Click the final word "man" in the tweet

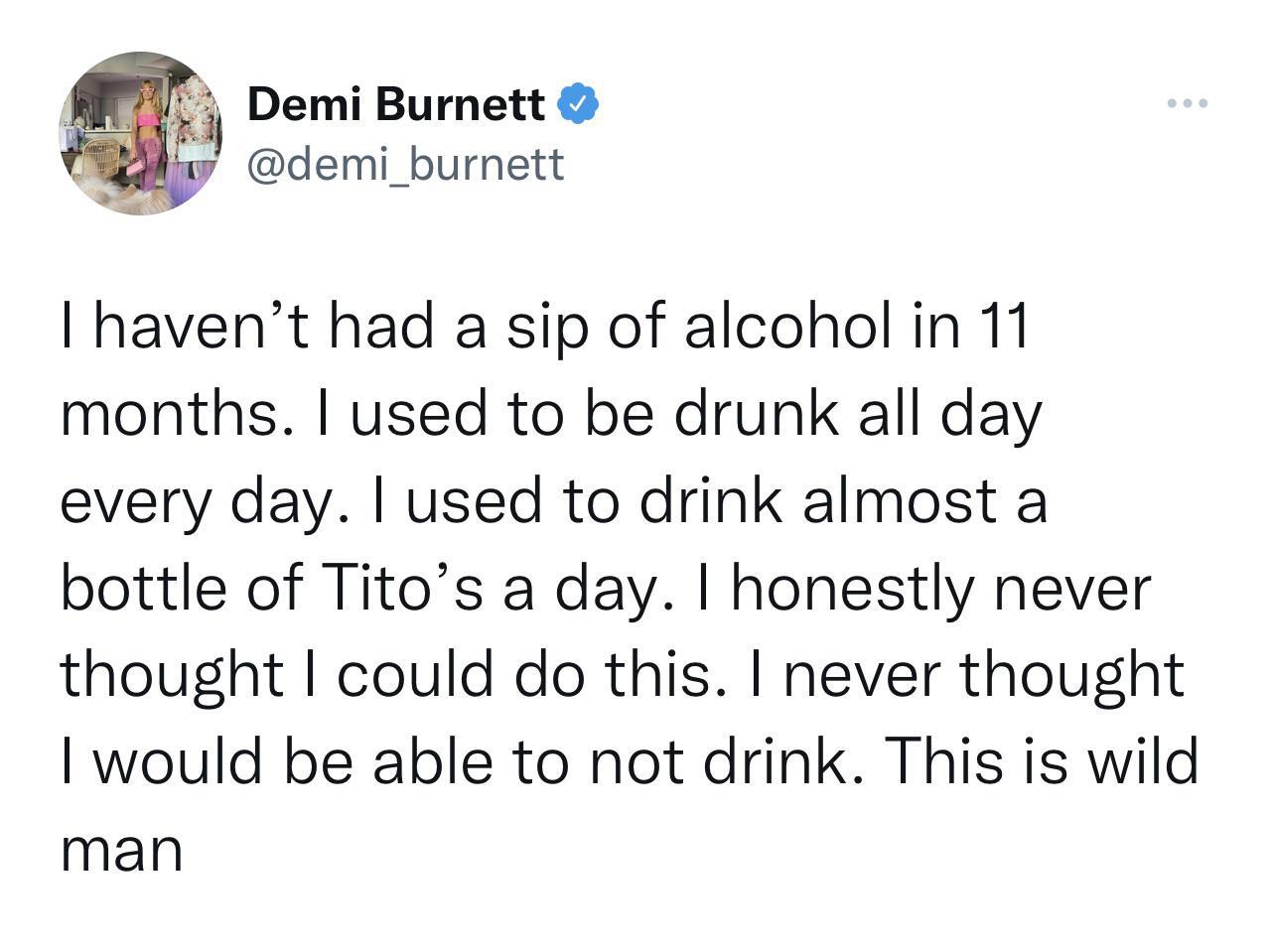121,850
